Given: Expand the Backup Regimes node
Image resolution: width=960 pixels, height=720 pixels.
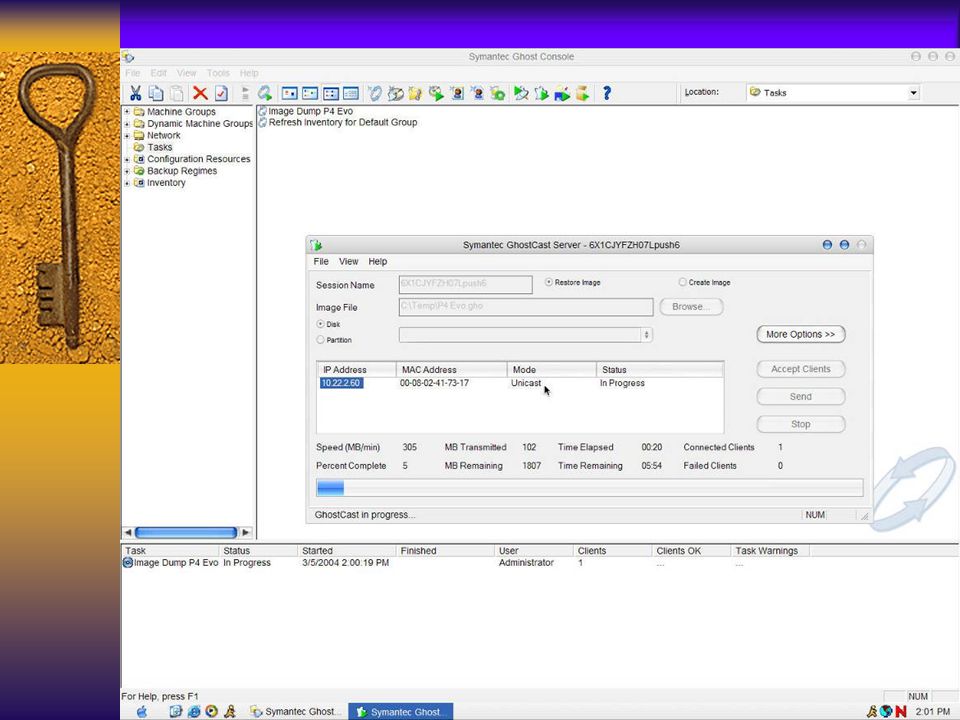Looking at the screenshot, I should pos(127,171).
